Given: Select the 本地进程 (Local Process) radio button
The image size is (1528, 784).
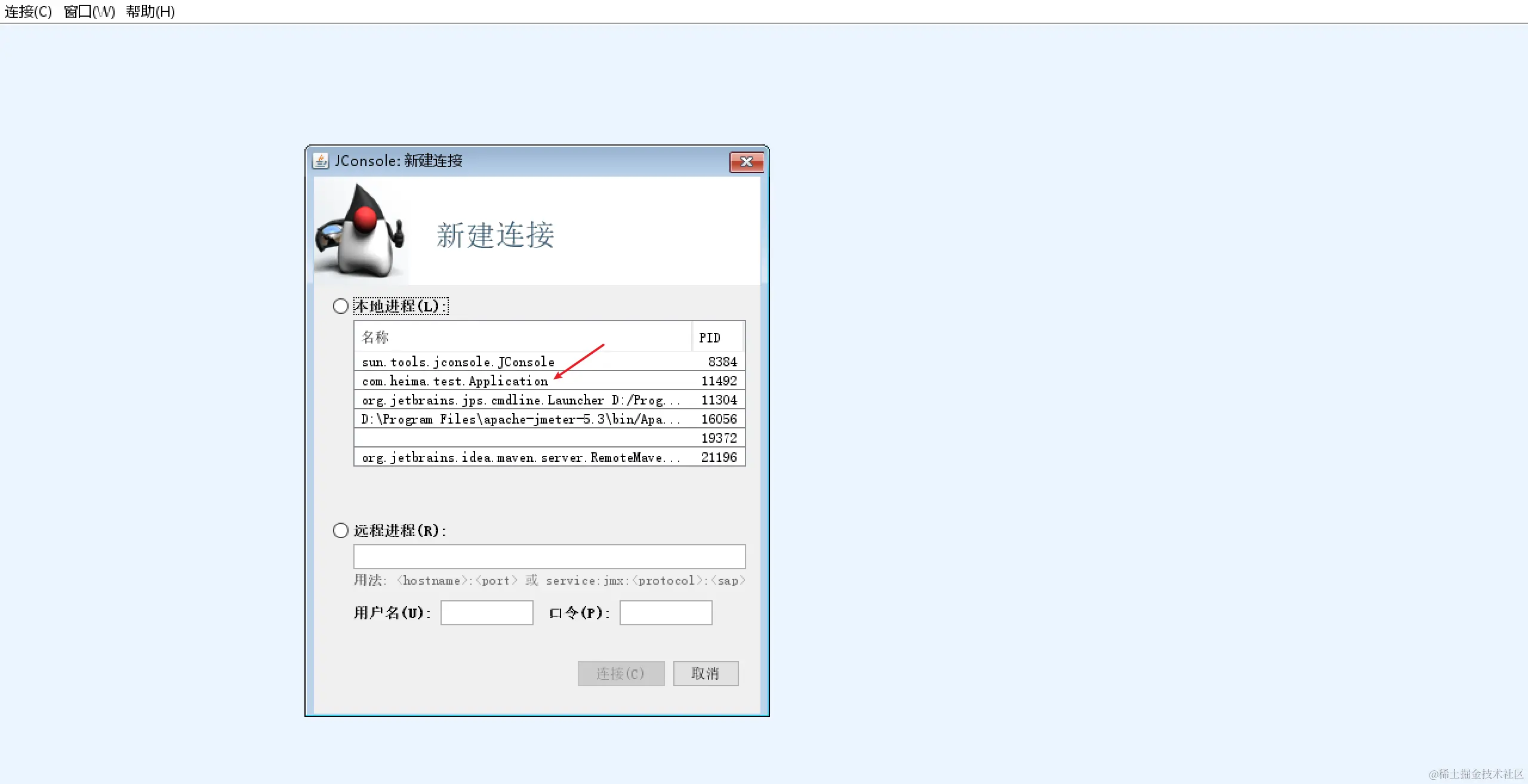Looking at the screenshot, I should [x=341, y=306].
